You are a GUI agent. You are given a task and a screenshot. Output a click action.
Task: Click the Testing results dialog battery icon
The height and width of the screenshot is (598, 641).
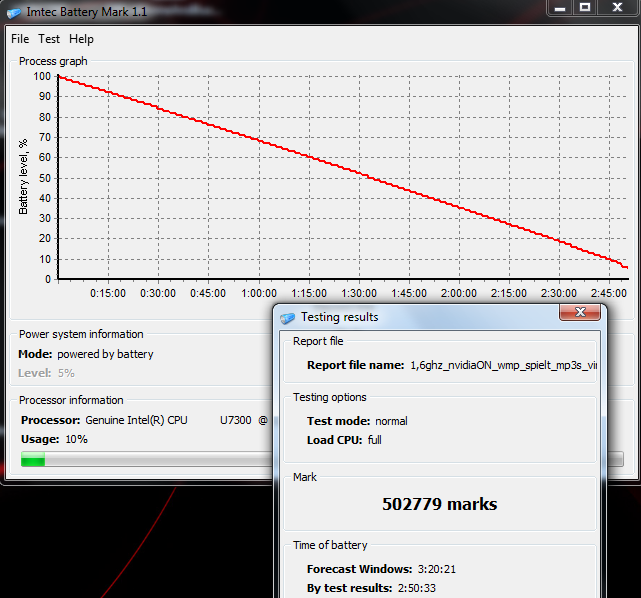click(x=287, y=318)
